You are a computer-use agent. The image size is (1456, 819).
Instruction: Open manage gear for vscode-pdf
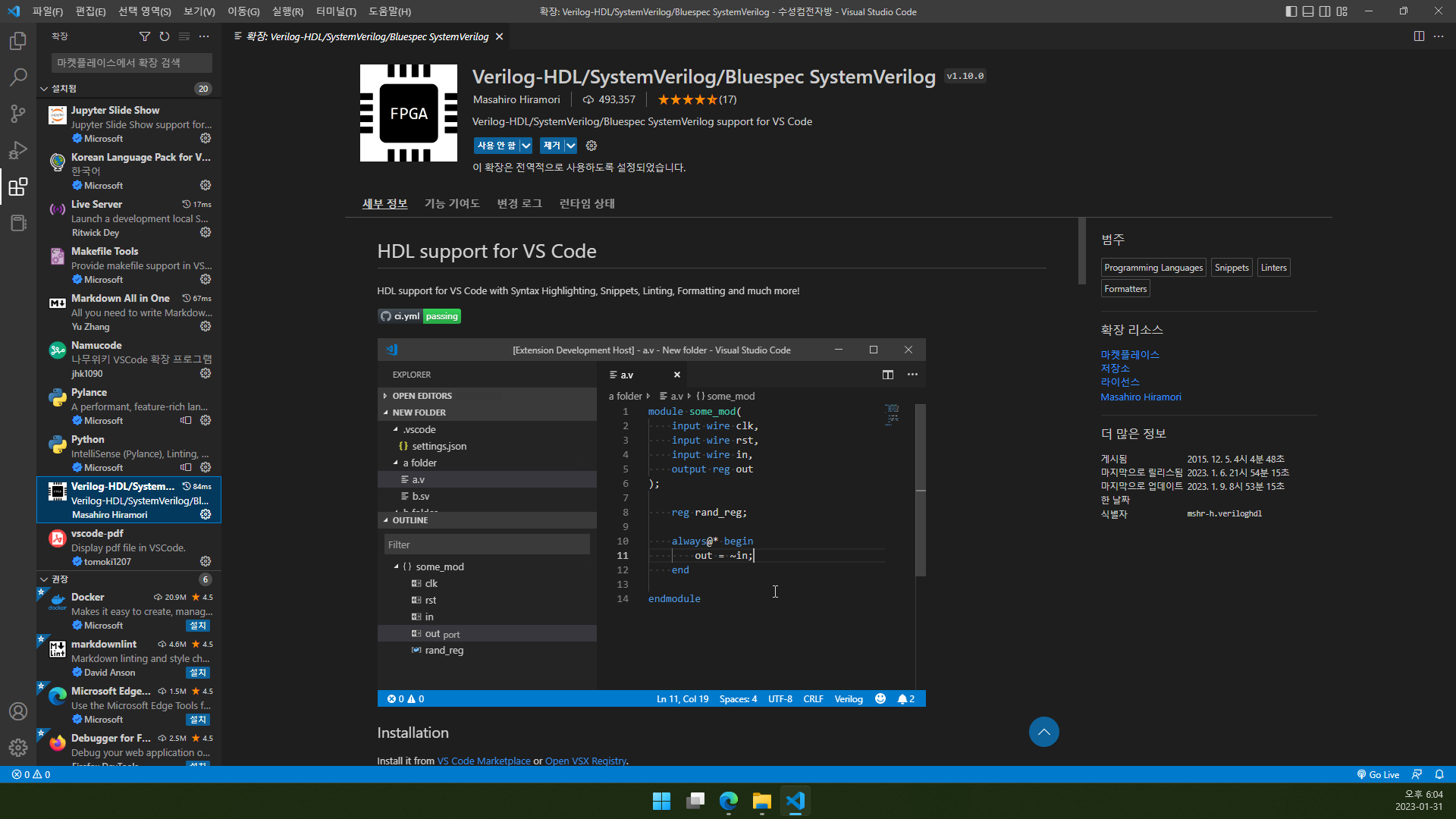pos(206,562)
